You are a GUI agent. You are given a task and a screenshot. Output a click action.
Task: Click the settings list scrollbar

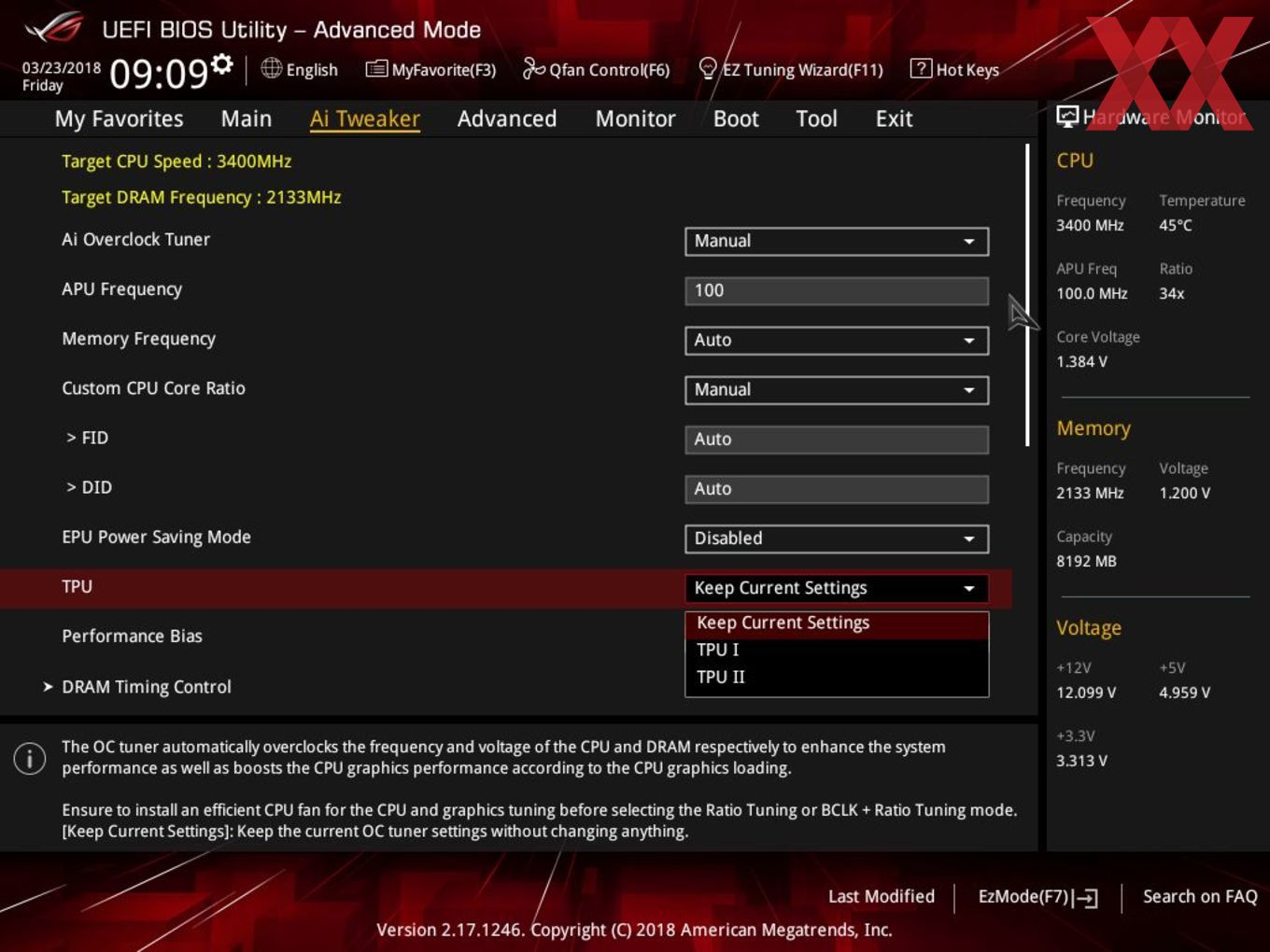tap(1027, 294)
